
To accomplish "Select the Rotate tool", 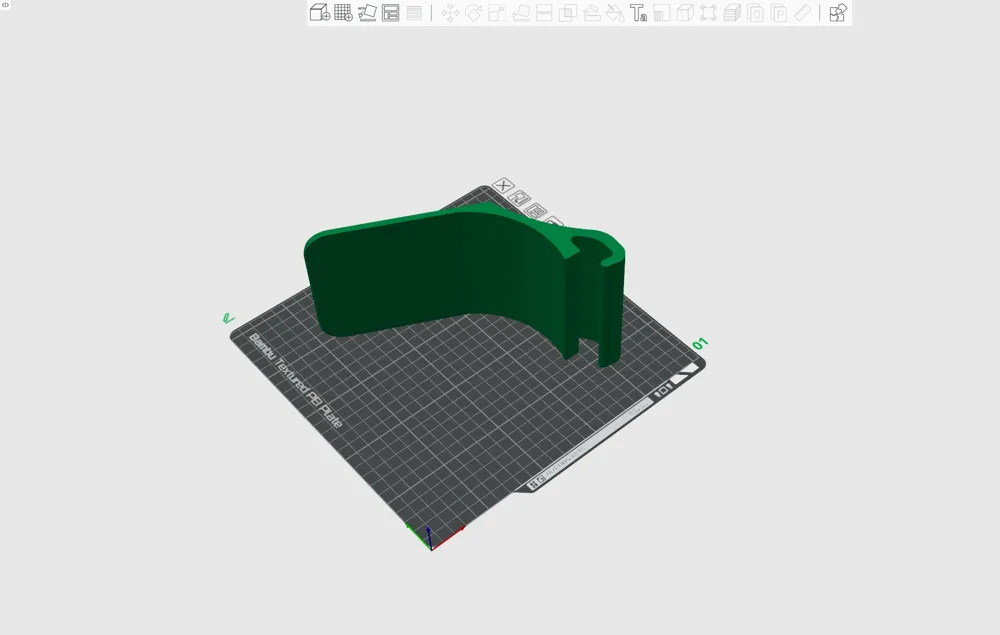I will click(x=474, y=13).
